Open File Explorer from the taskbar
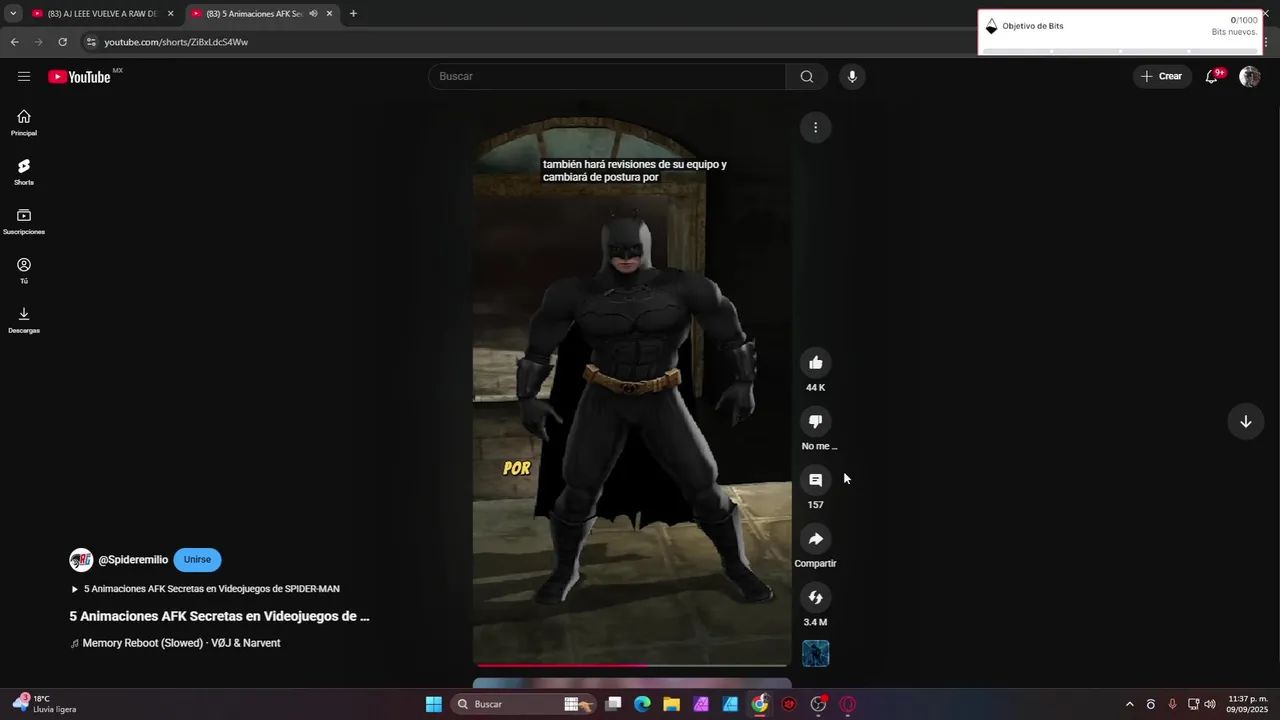Viewport: 1280px width, 720px height. 672,704
